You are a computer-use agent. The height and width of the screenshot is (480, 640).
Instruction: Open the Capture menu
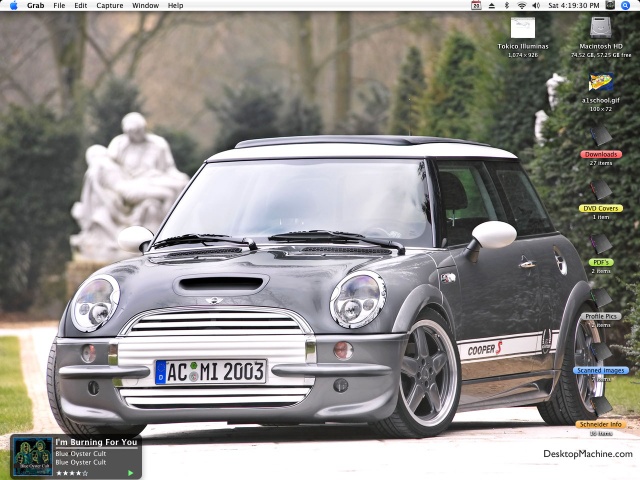point(109,5)
